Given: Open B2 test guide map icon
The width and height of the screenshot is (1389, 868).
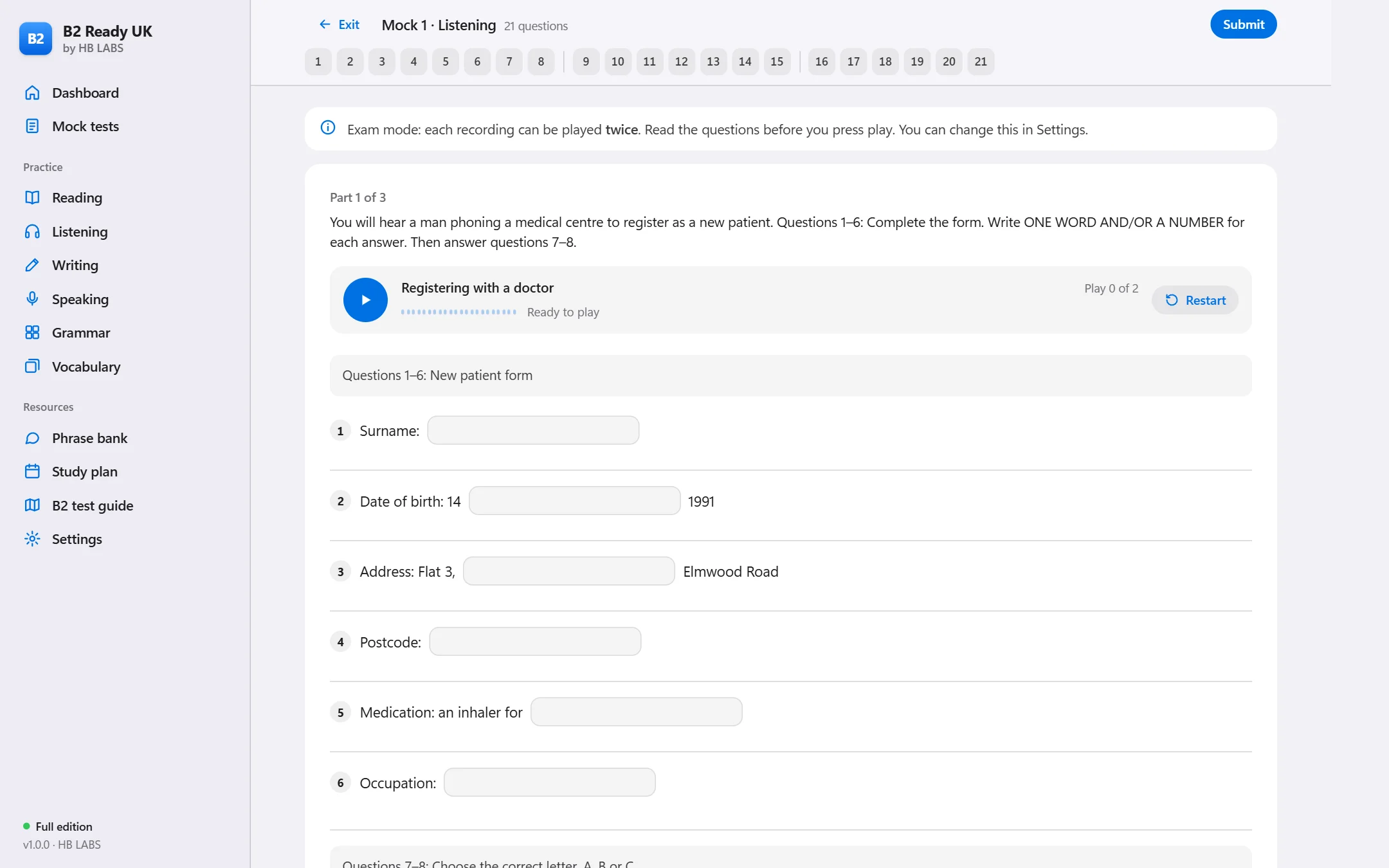Looking at the screenshot, I should [x=32, y=505].
